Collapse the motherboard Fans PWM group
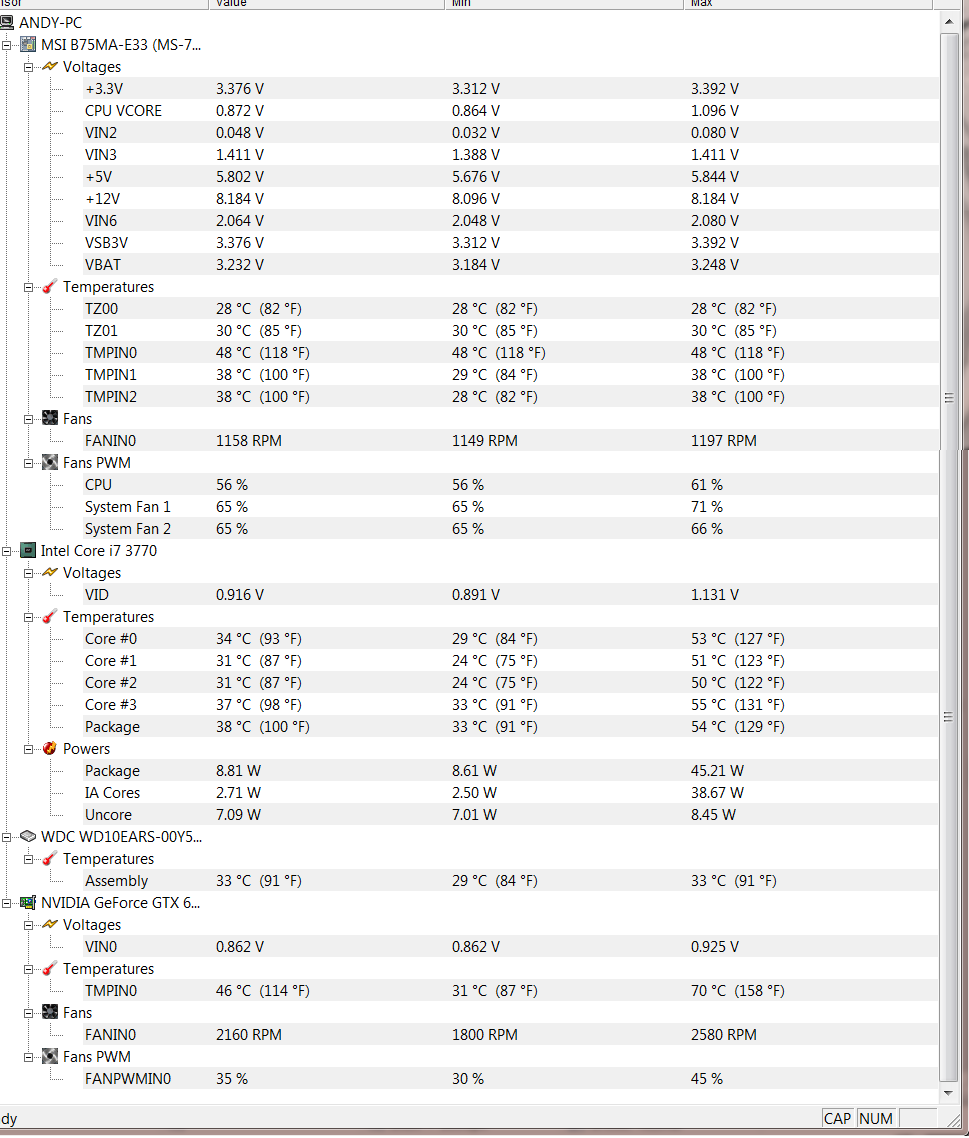This screenshot has height=1138, width=969. [28, 463]
